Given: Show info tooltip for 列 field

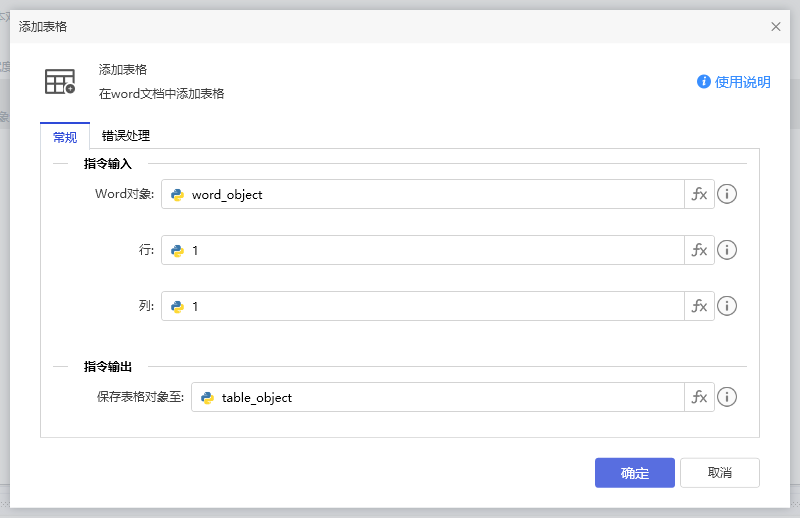Looking at the screenshot, I should (727, 306).
